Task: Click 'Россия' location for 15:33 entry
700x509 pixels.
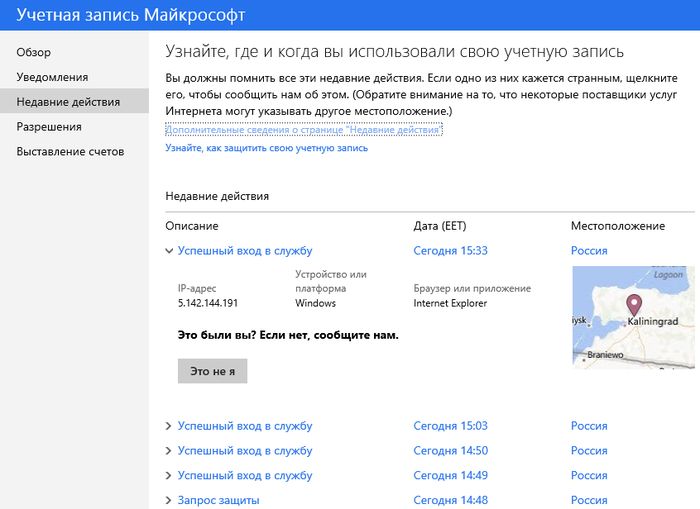Action: [589, 251]
